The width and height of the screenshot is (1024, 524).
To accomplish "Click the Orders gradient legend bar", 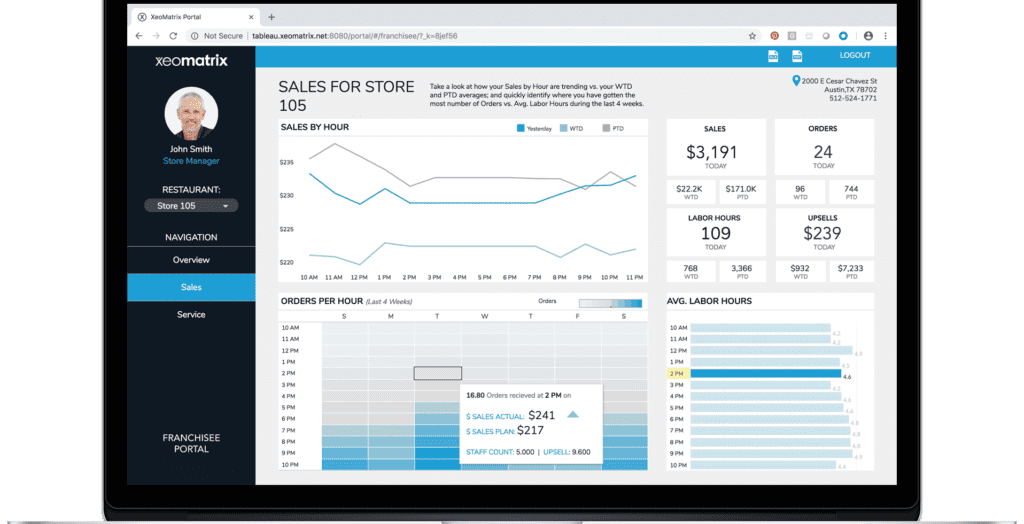I will 611,303.
